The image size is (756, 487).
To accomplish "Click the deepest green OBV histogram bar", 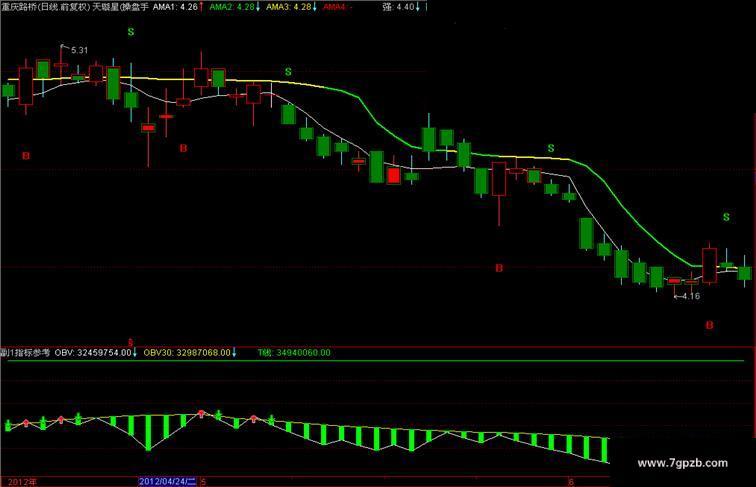I will pos(148,433).
